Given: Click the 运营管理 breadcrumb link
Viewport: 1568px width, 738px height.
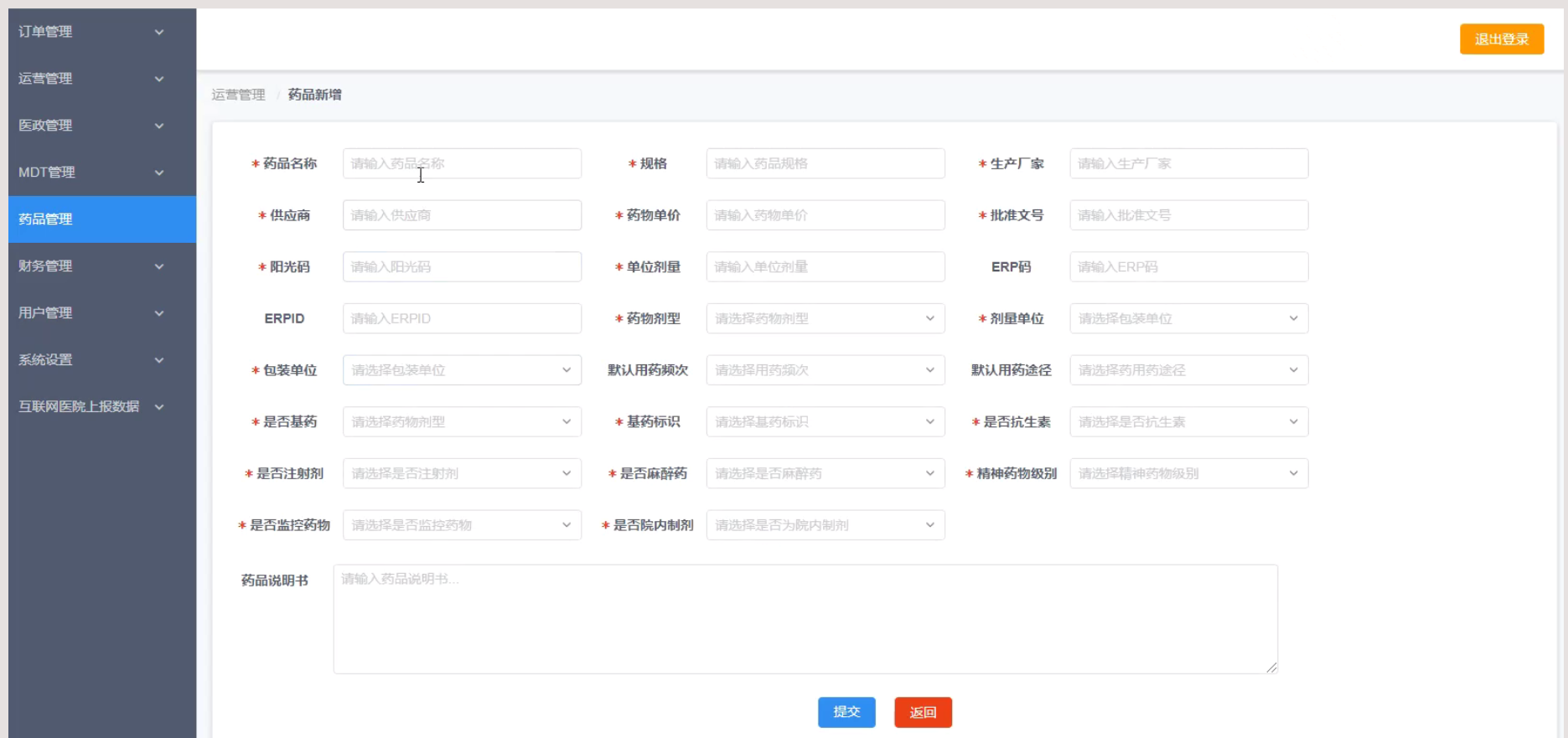Looking at the screenshot, I should [x=238, y=95].
